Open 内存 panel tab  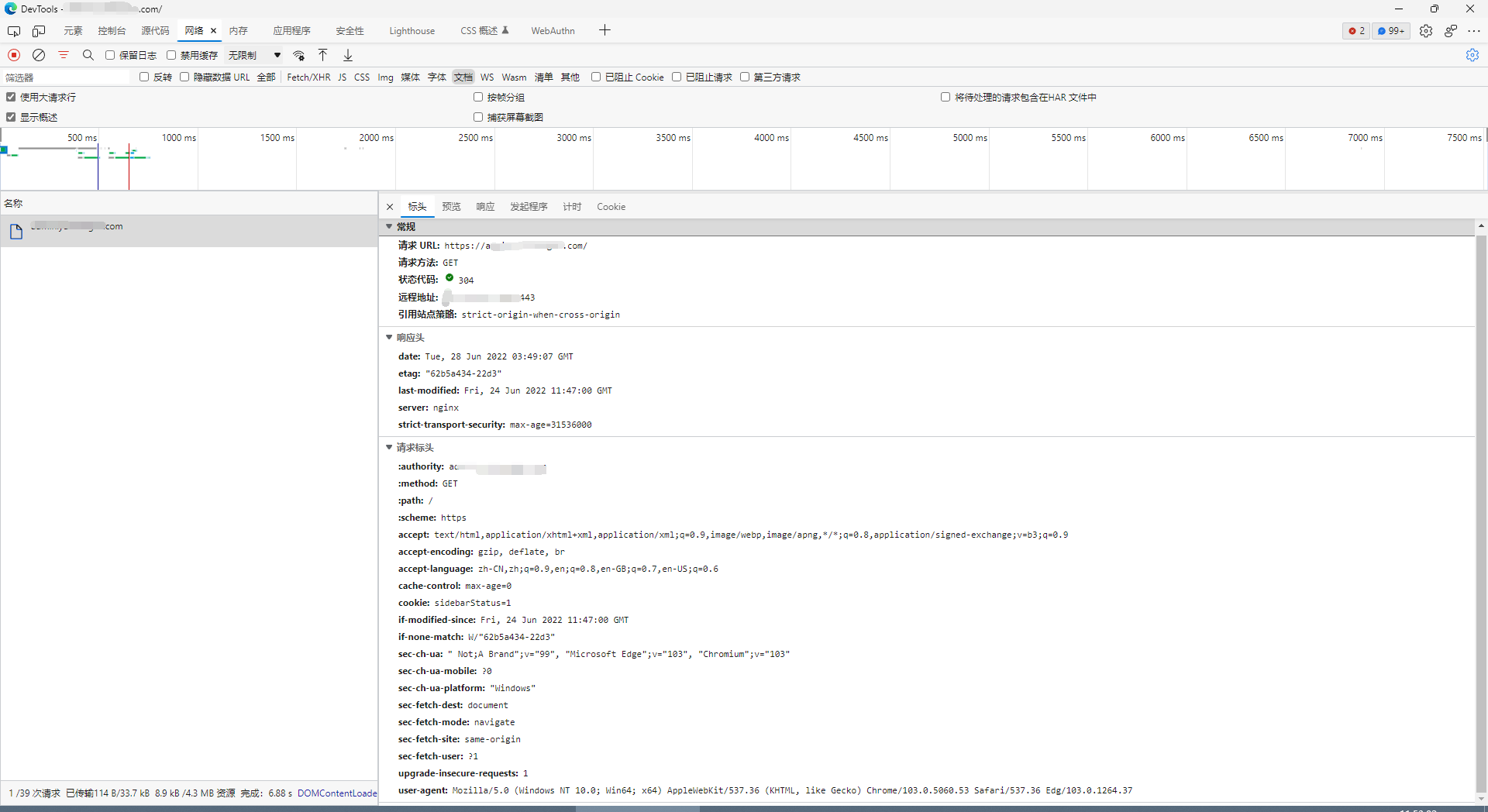point(238,31)
